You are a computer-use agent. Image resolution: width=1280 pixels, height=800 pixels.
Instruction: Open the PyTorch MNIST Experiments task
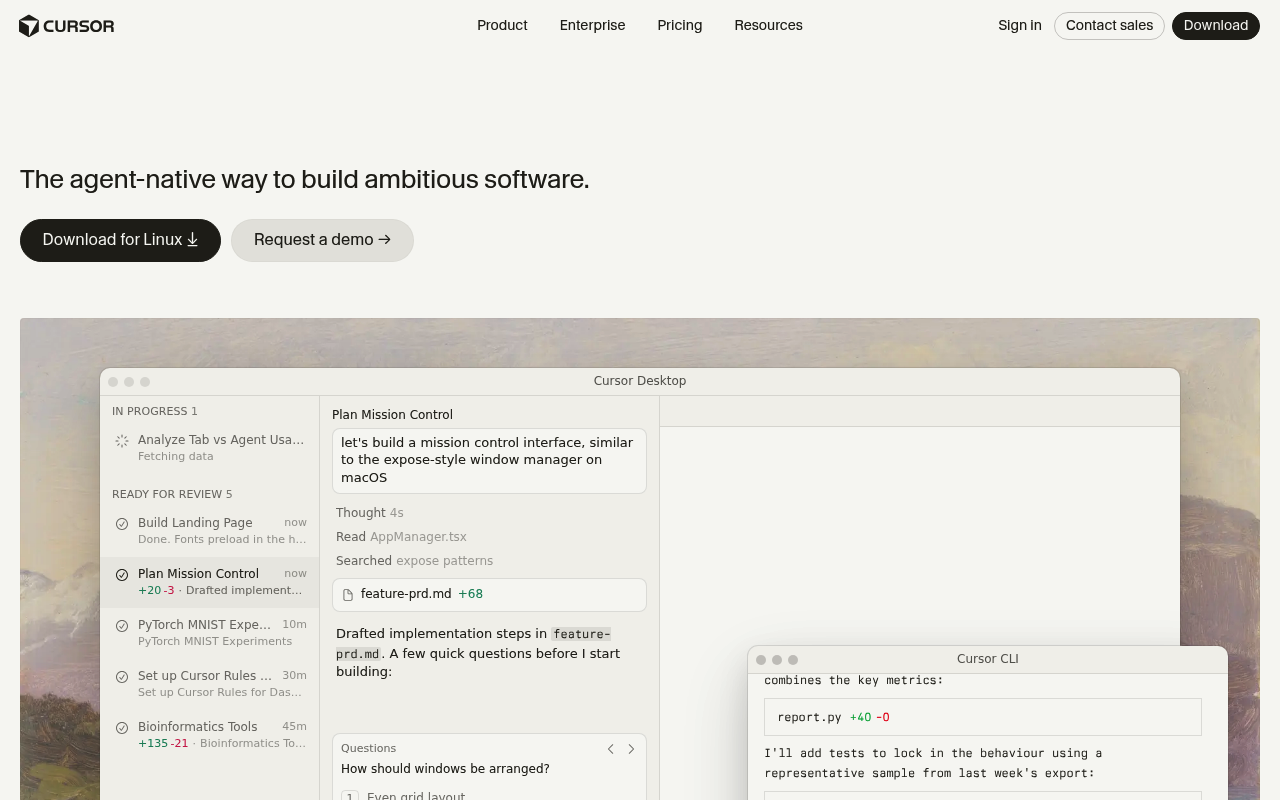(x=210, y=633)
